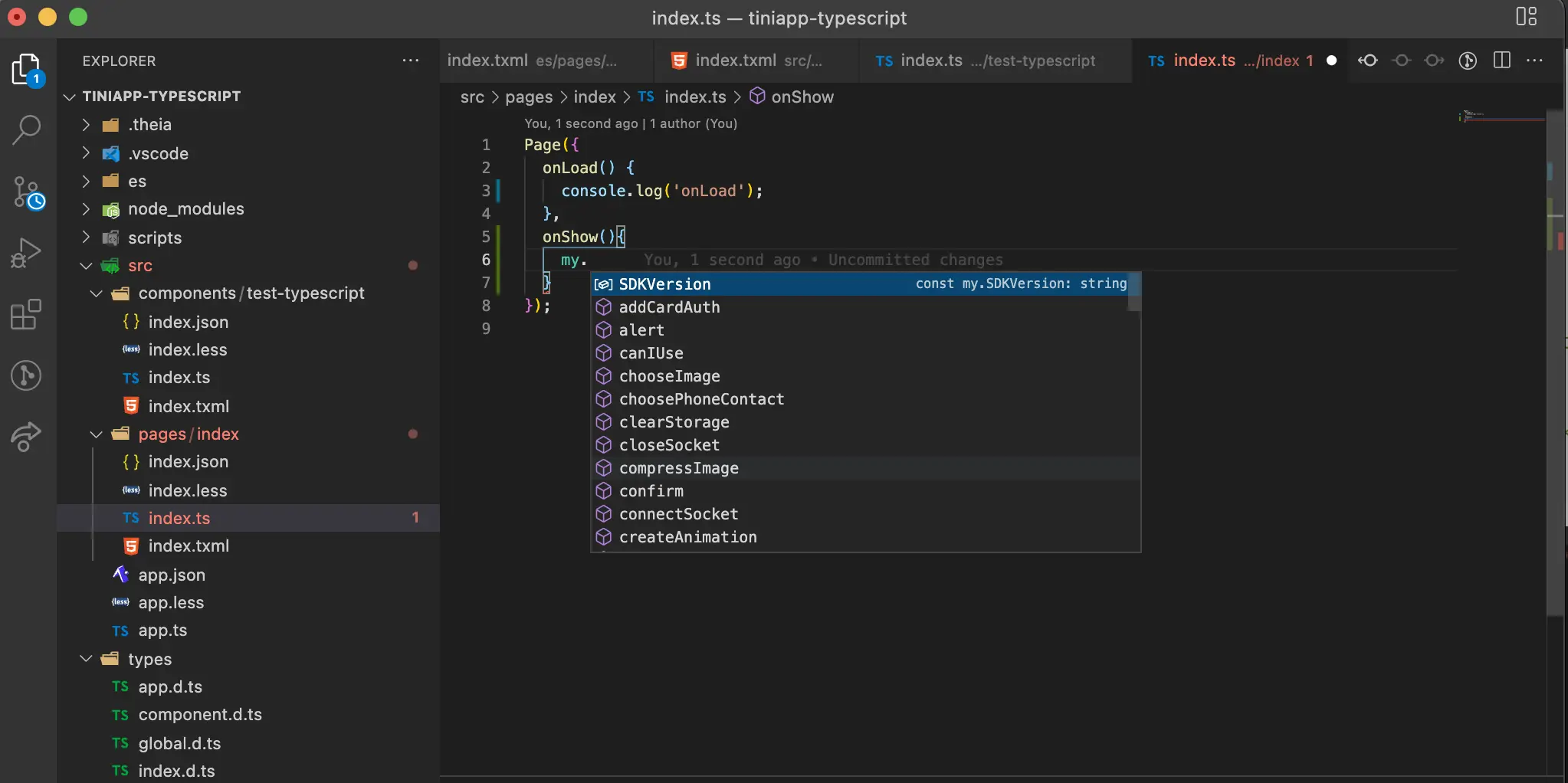
Task: Open global.d.ts in types folder
Action: click(248, 743)
